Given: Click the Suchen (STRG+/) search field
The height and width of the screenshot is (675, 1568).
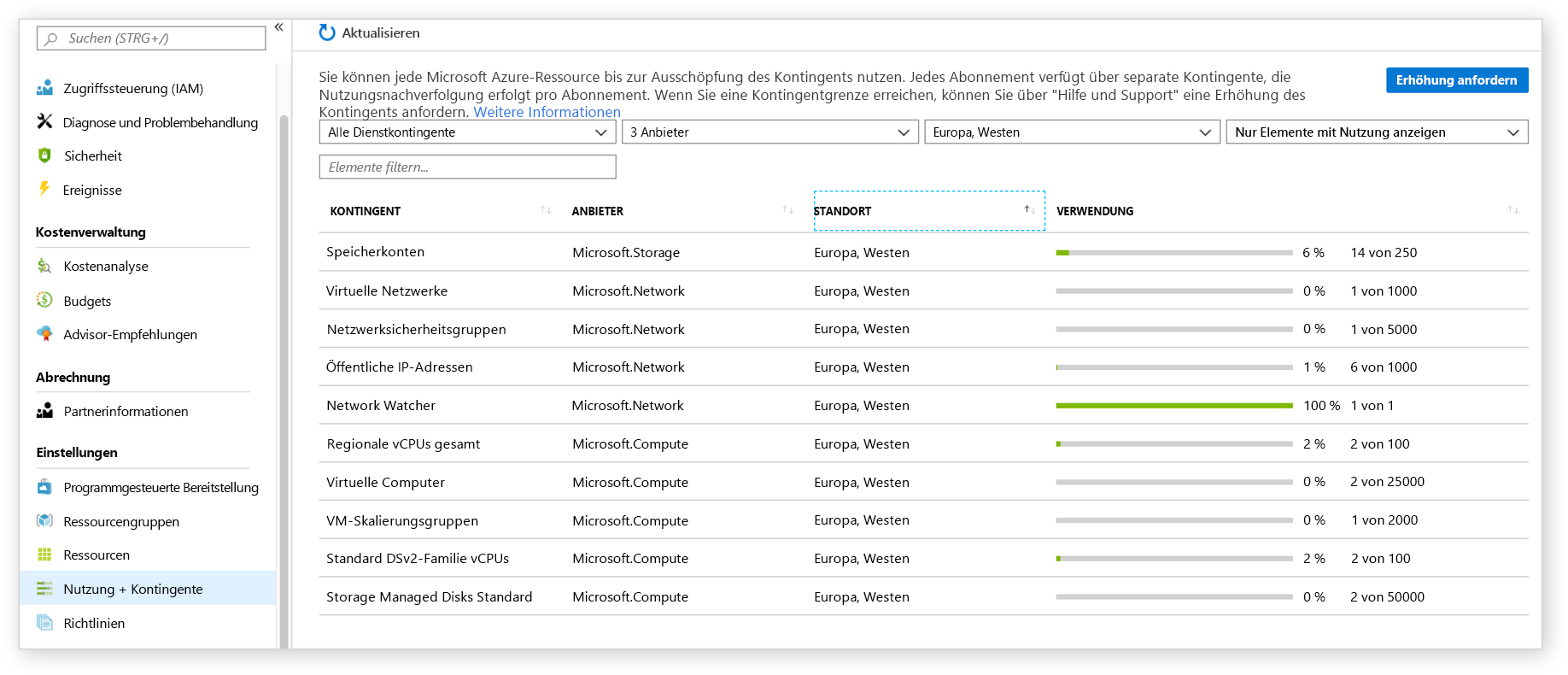Looking at the screenshot, I should [151, 38].
